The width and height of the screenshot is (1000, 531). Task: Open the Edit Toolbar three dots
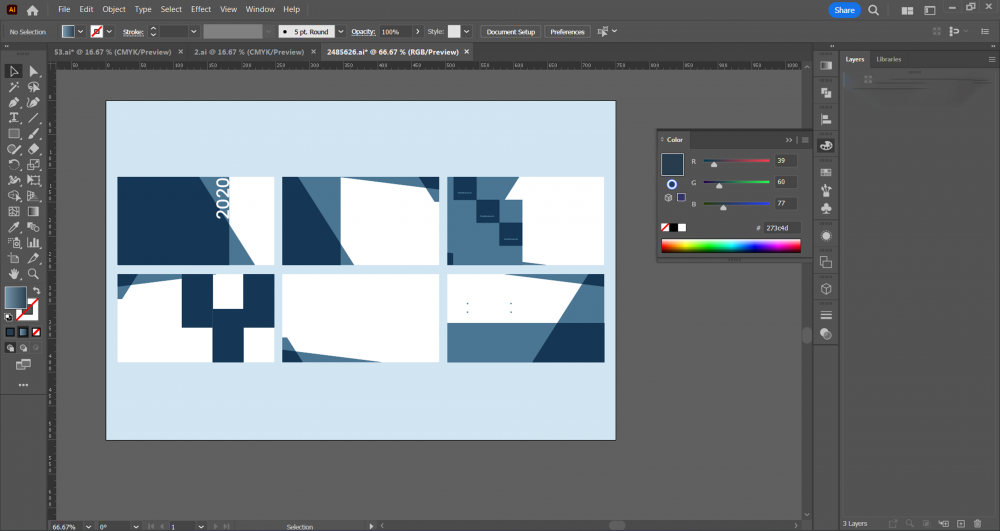point(23,385)
